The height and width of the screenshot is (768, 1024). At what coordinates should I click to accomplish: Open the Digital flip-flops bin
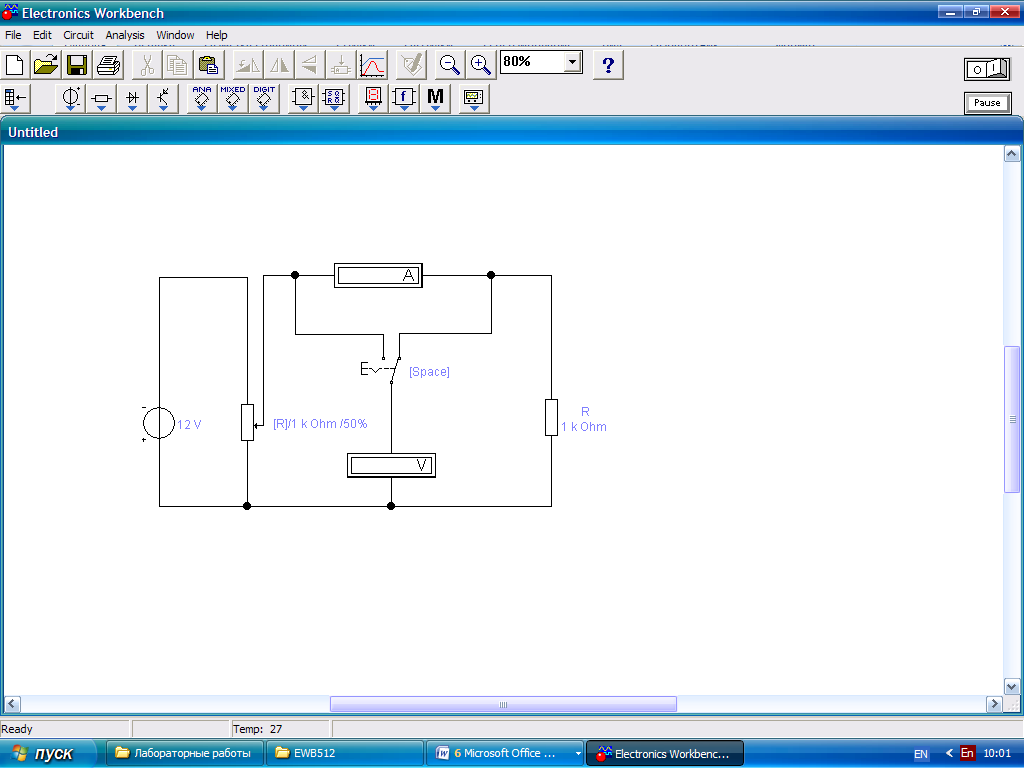coord(334,99)
